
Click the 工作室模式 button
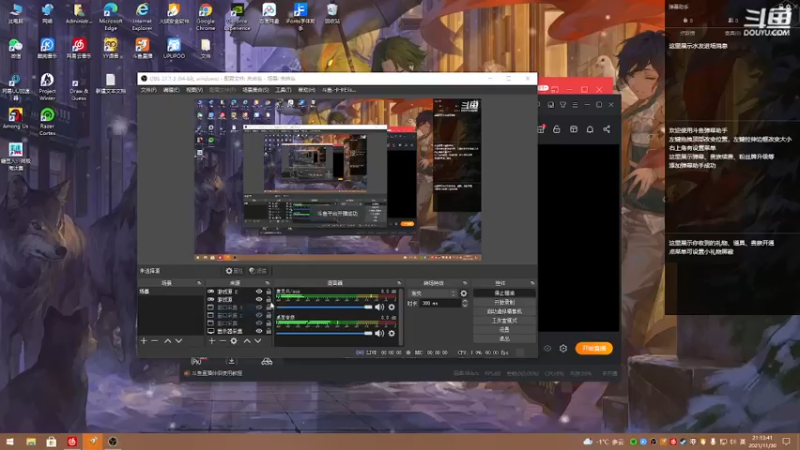505,320
